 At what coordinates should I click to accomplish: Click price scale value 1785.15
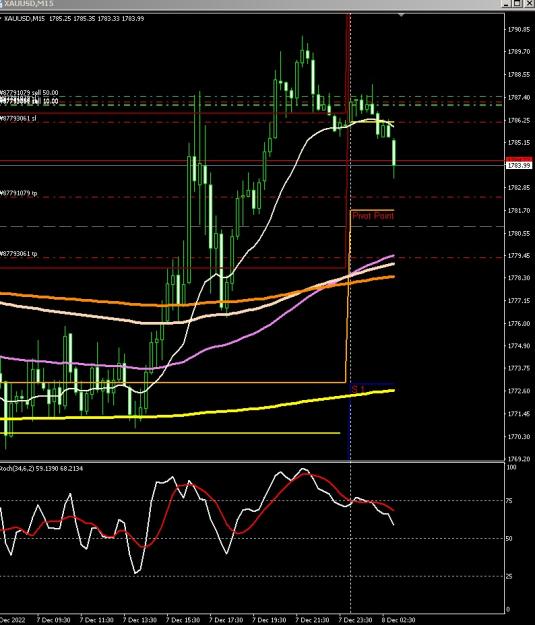pyautogui.click(x=519, y=142)
